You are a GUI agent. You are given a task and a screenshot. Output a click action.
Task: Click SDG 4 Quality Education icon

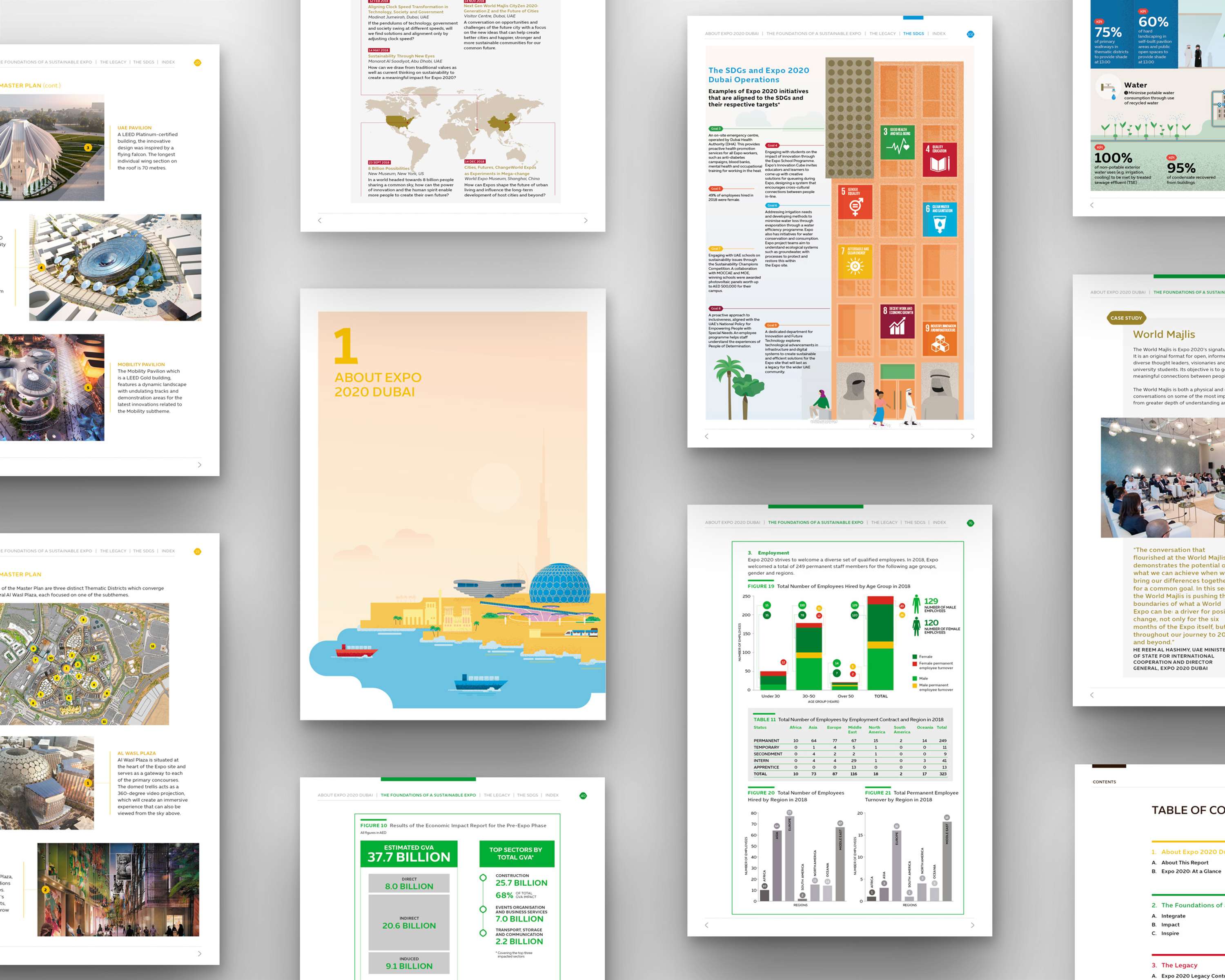point(940,160)
